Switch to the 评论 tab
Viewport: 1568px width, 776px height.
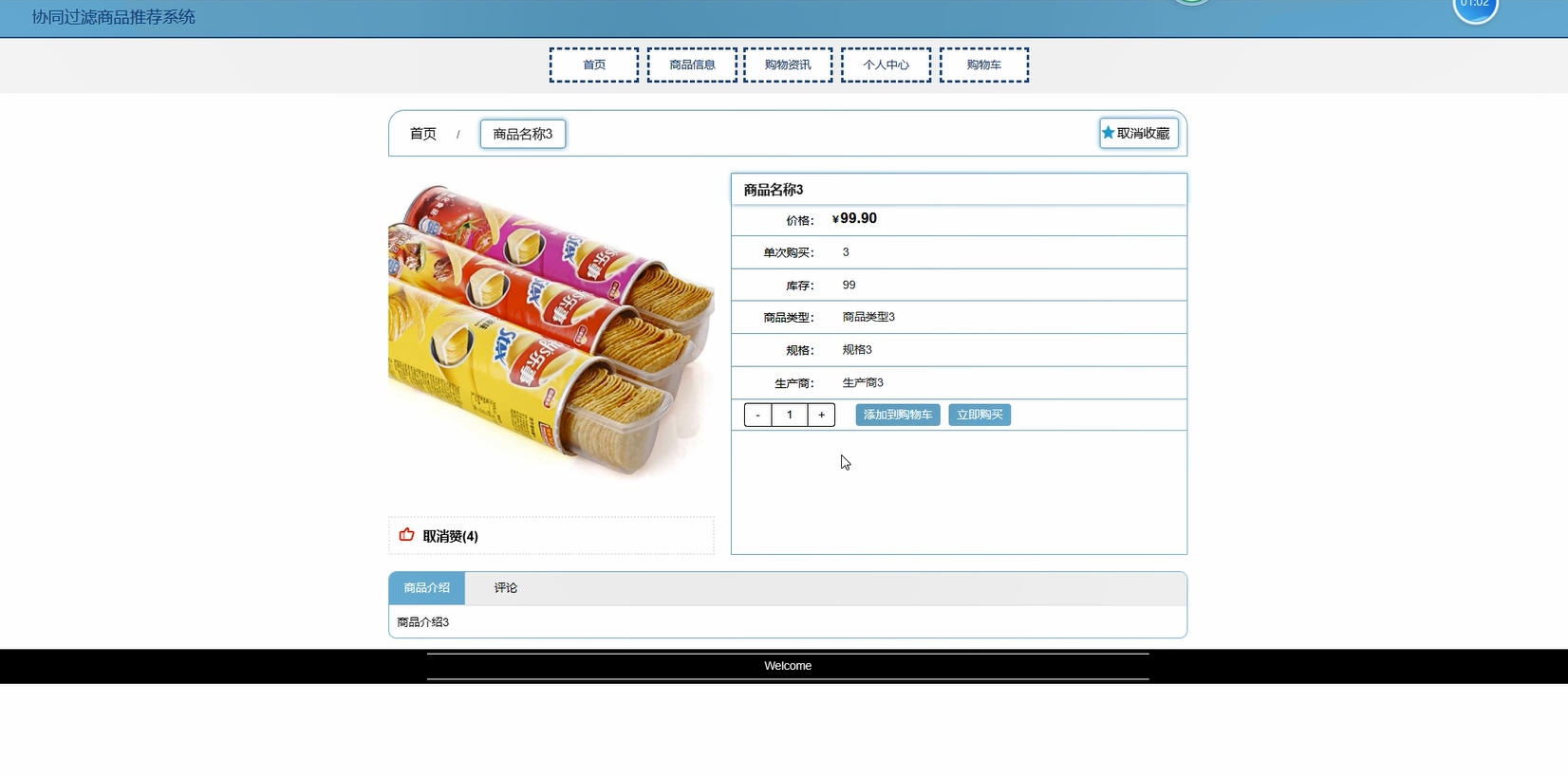505,588
